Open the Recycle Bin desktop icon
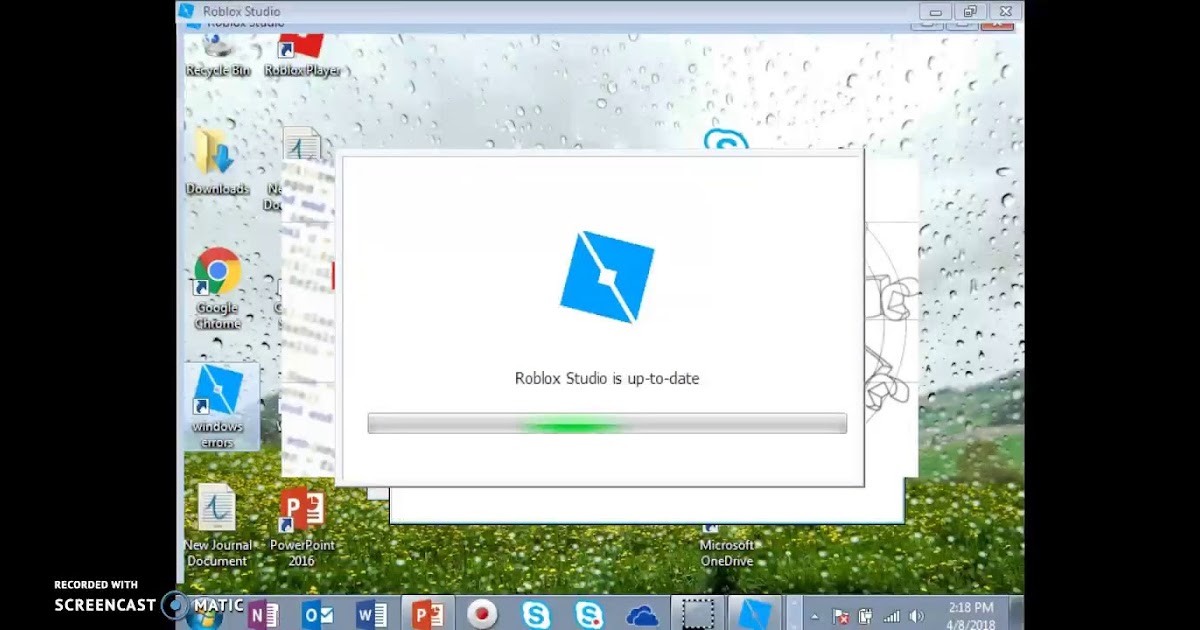 click(x=217, y=55)
